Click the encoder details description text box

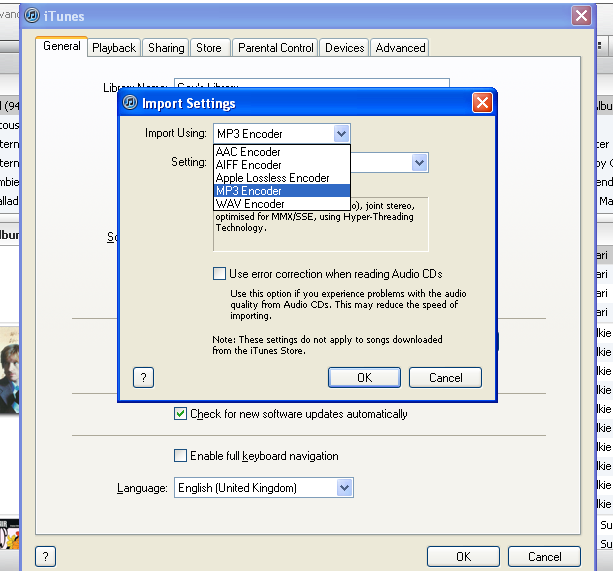pos(321,224)
